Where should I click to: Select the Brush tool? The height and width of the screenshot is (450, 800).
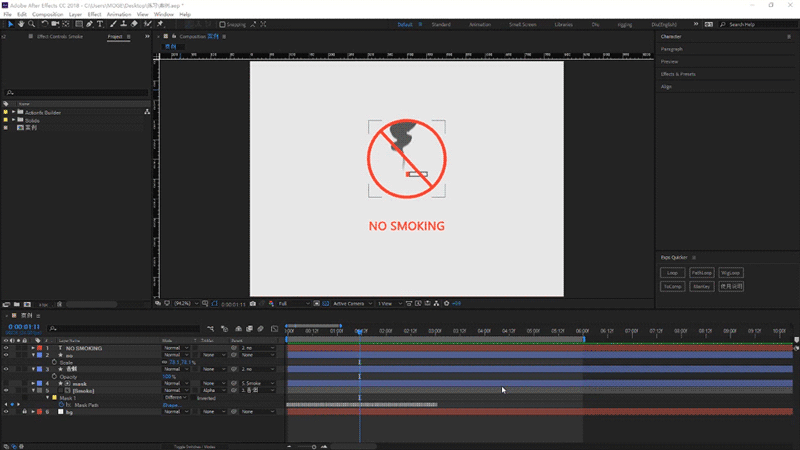tap(113, 24)
